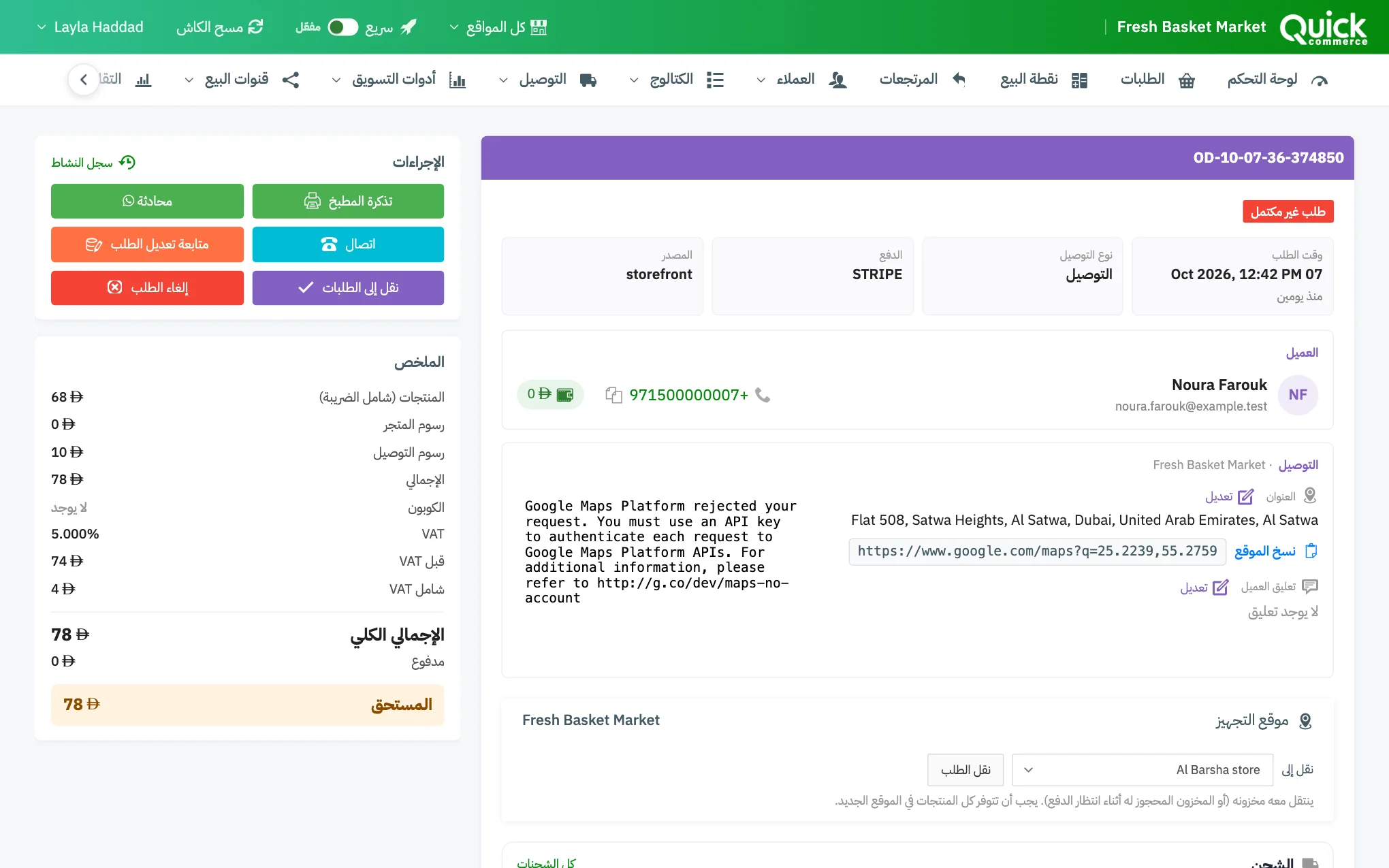Click تعديل edit address link
The height and width of the screenshot is (868, 1389).
coord(1229,497)
